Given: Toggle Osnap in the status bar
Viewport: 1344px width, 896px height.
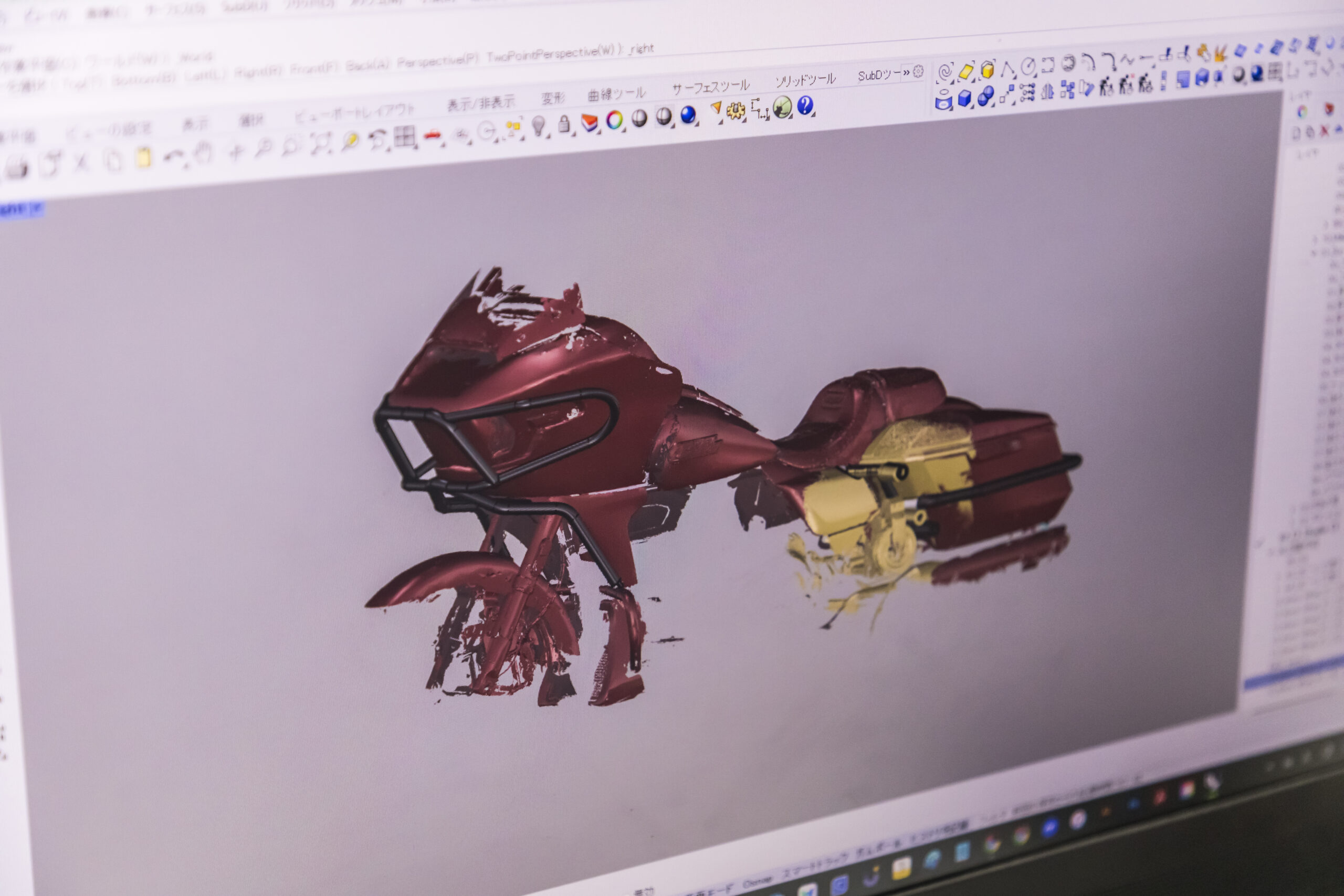Looking at the screenshot, I should click(x=757, y=883).
